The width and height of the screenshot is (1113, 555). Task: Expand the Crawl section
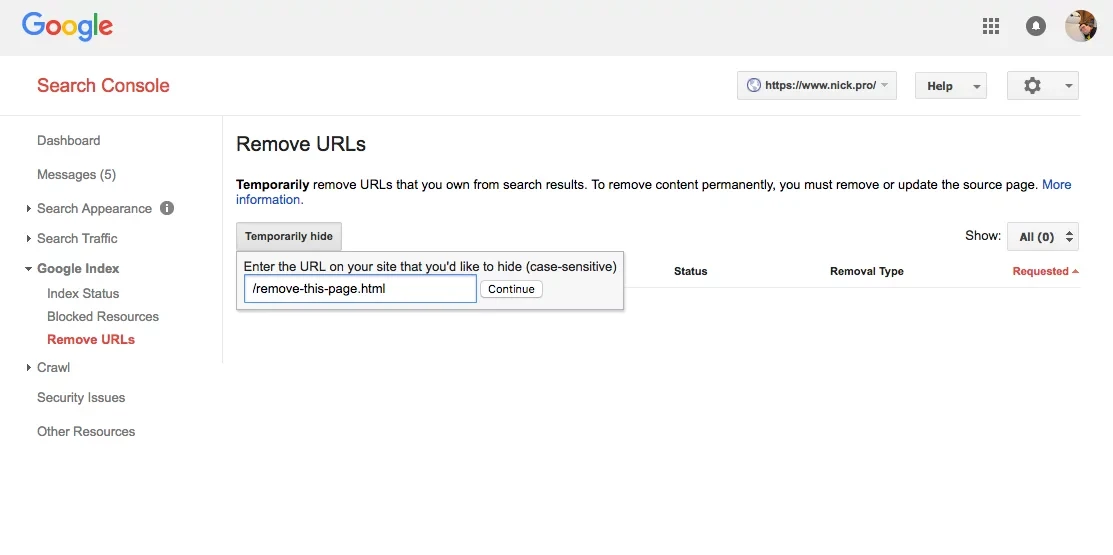click(53, 367)
